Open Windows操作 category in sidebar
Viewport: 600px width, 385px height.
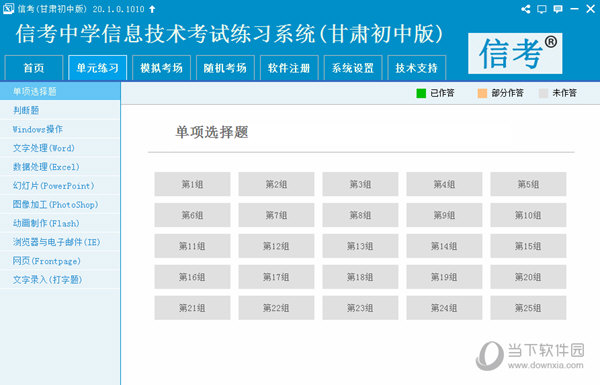(x=60, y=129)
